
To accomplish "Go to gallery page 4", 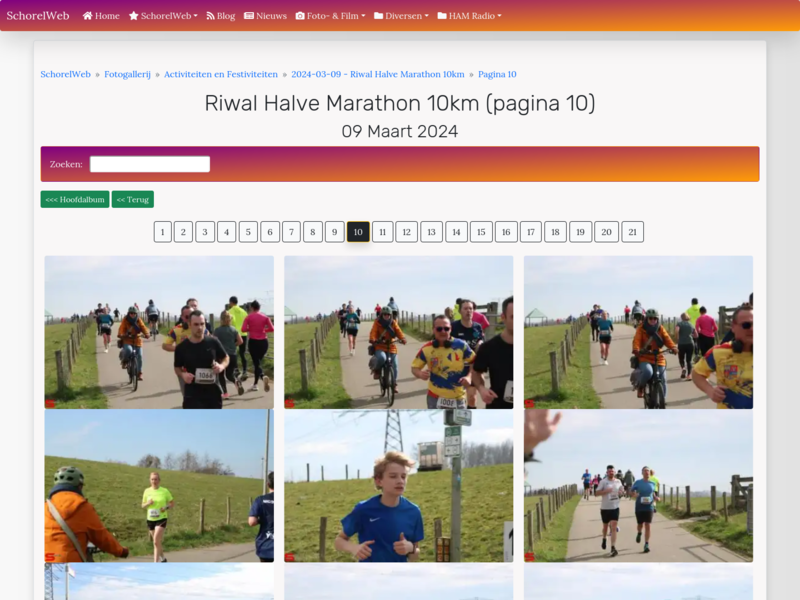I will (227, 232).
